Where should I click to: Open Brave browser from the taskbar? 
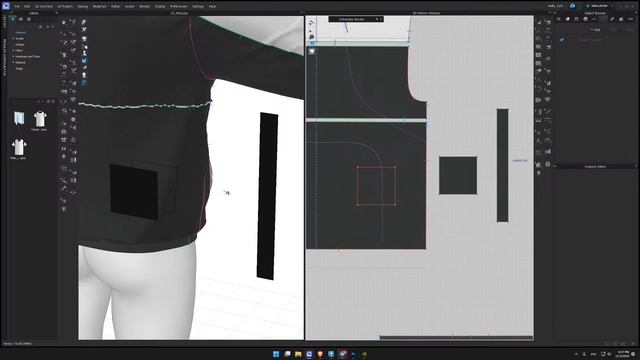[x=320, y=354]
